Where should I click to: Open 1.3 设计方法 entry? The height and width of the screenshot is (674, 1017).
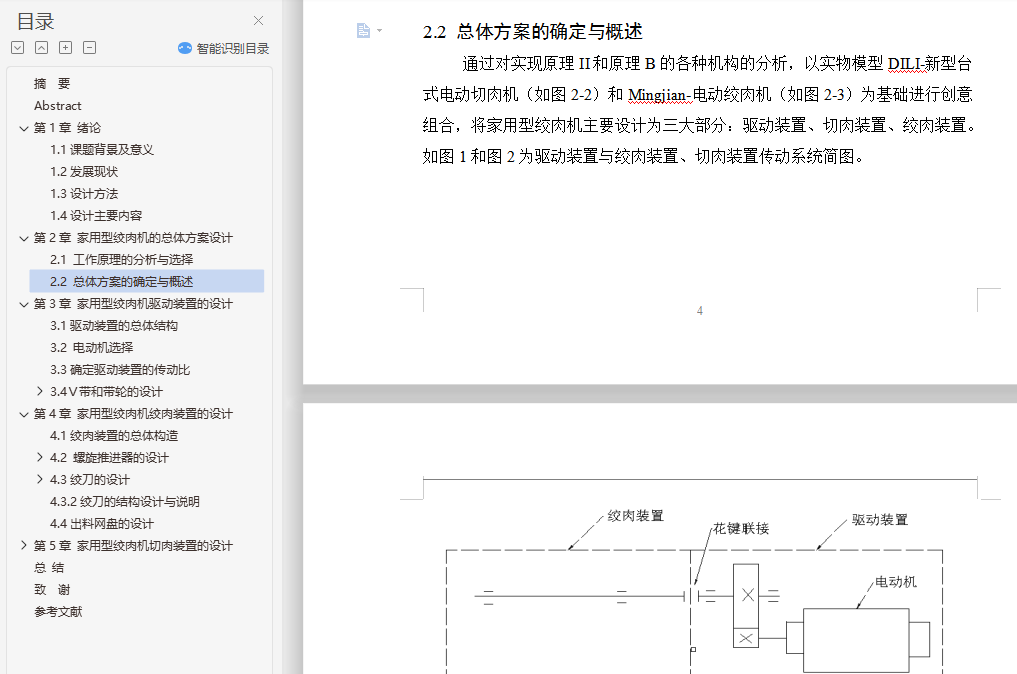(84, 194)
